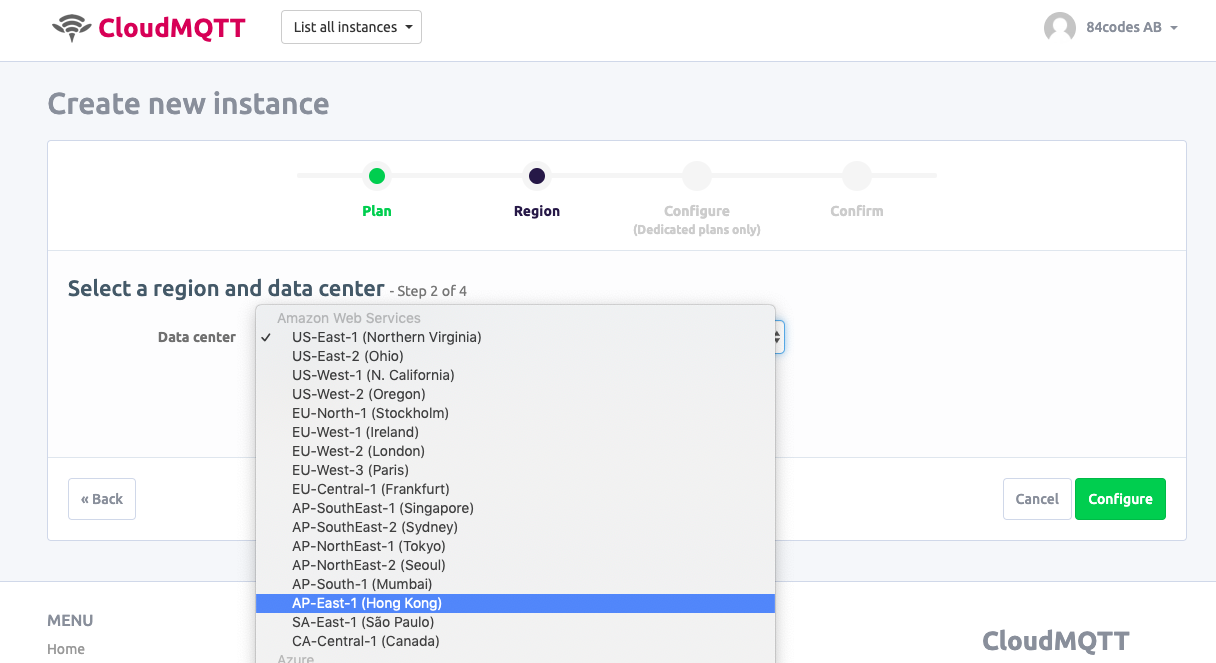Viewport: 1216px width, 663px height.
Task: Select highlighted AP-East-1 (Hong Kong) option
Action: pyautogui.click(x=515, y=603)
